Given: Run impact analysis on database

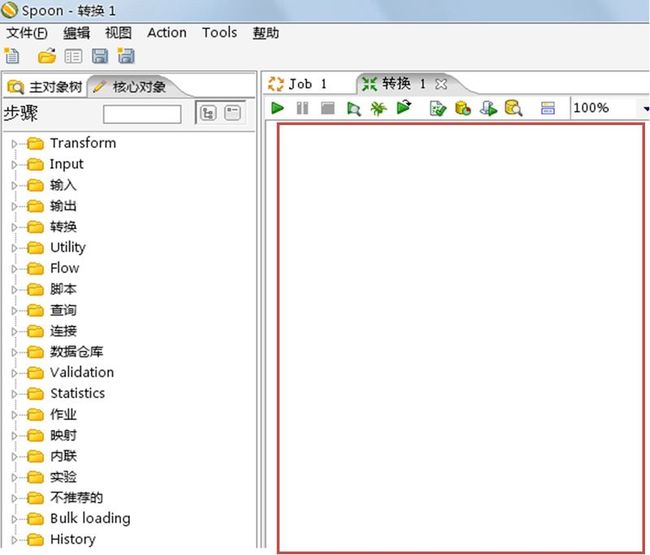Looking at the screenshot, I should point(463,108).
